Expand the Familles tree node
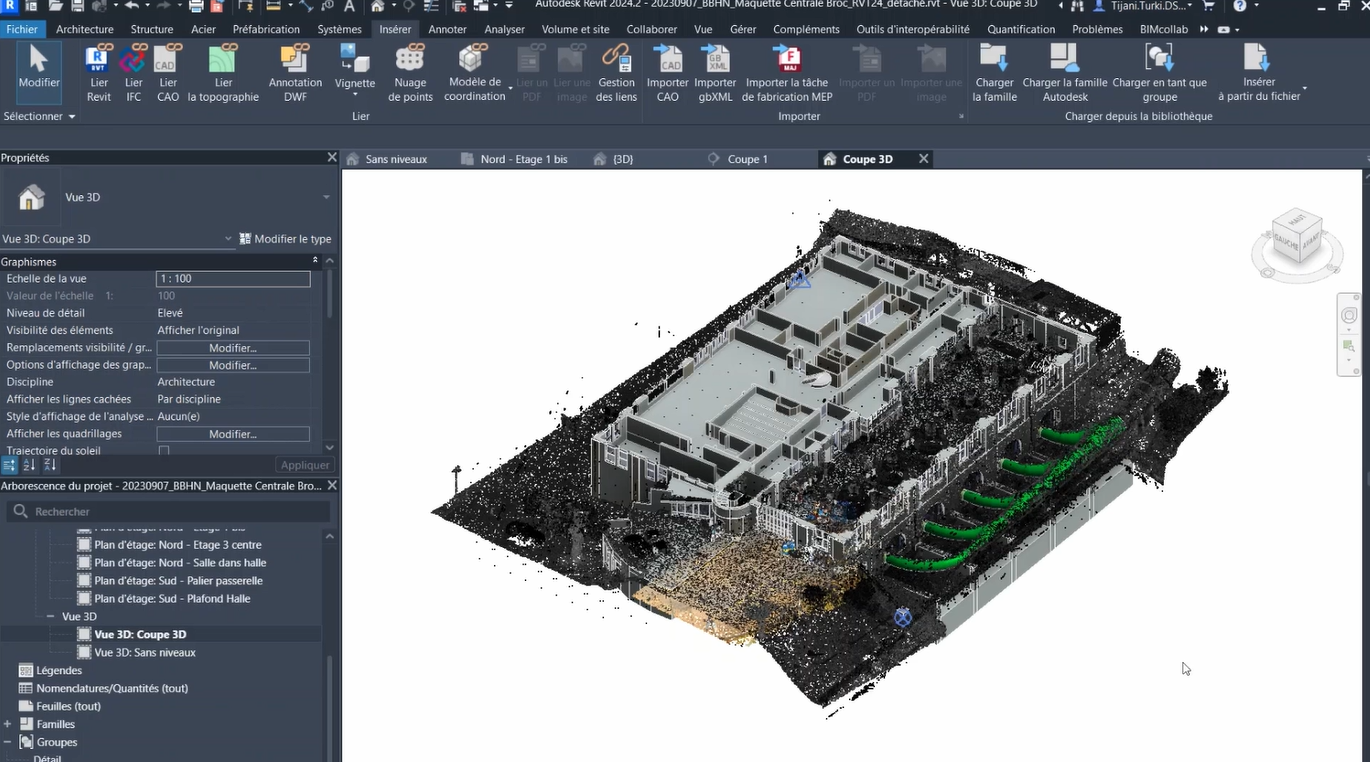The width and height of the screenshot is (1370, 762). pos(8,724)
